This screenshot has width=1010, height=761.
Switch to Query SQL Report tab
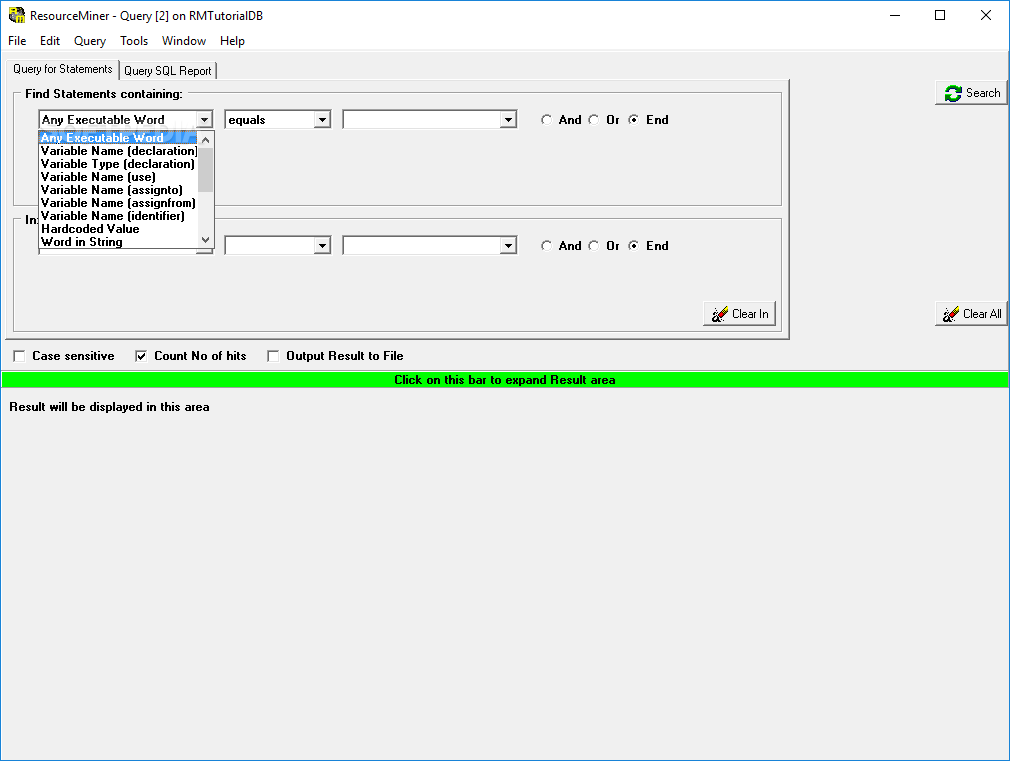coord(167,71)
